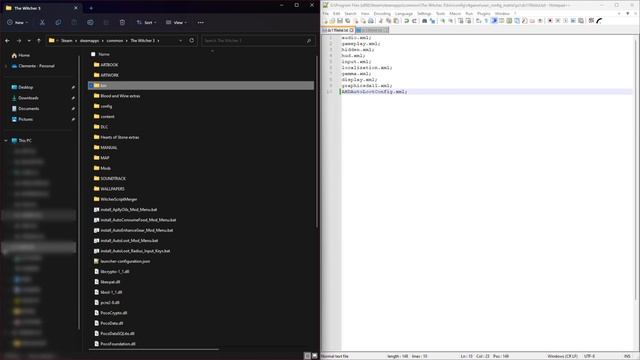Image resolution: width=640 pixels, height=360 pixels.
Task: Undo the last edit in Notepad++
Action: pyautogui.click(x=407, y=21)
